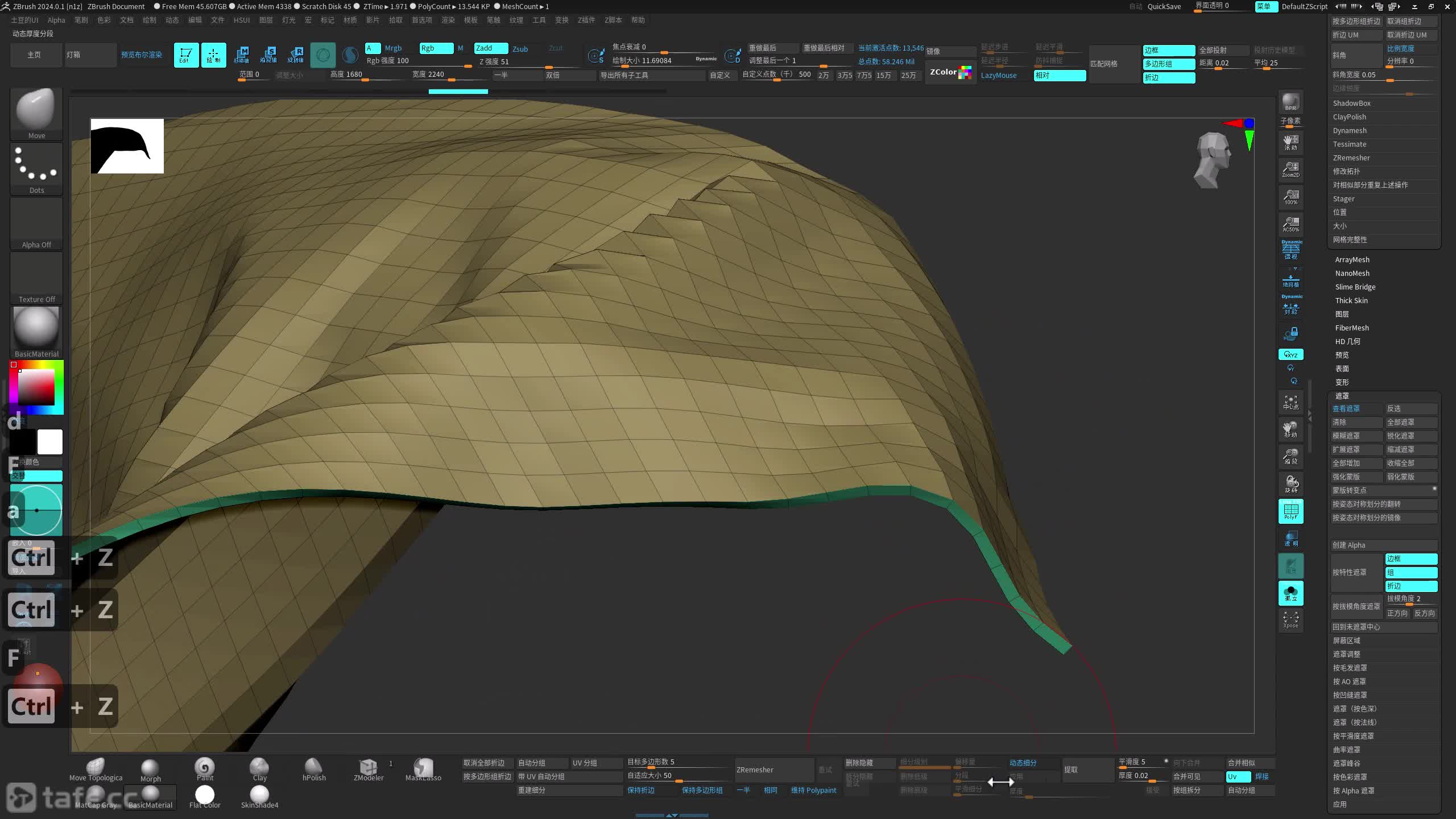Open the Alpha Off selector
The height and width of the screenshot is (819, 1456).
(36, 223)
